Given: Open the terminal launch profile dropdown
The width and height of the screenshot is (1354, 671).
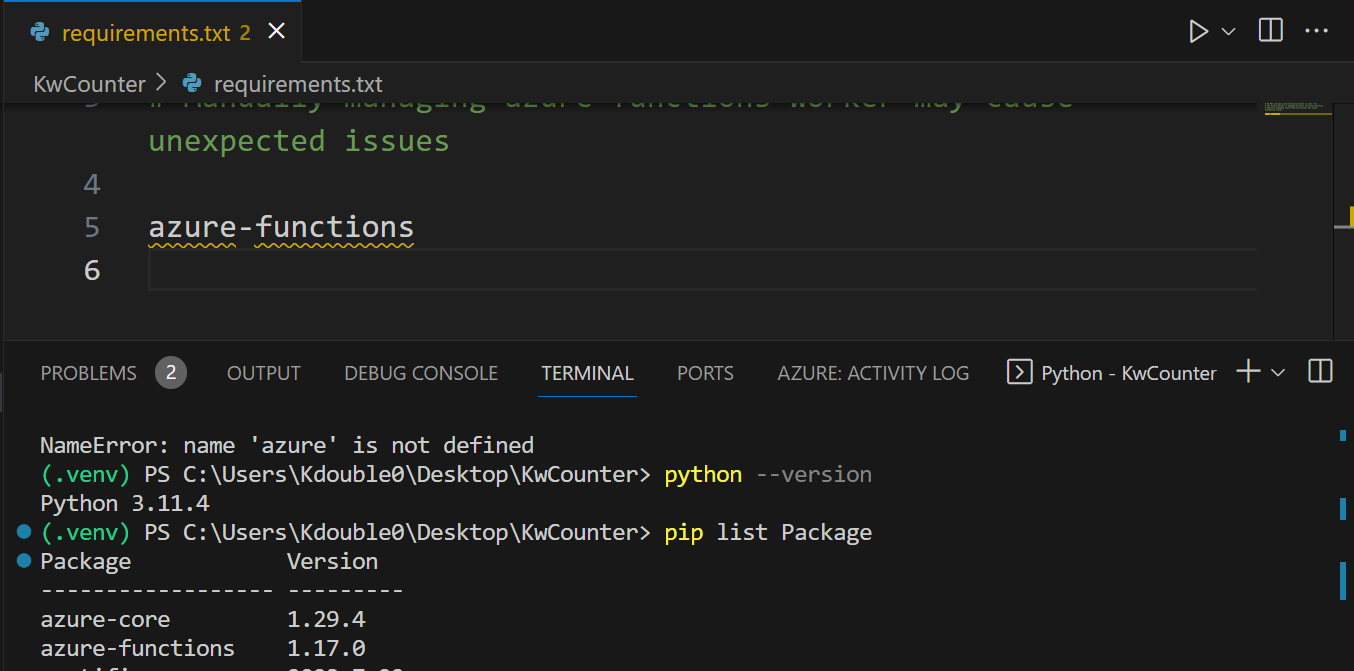Looking at the screenshot, I should point(1278,373).
